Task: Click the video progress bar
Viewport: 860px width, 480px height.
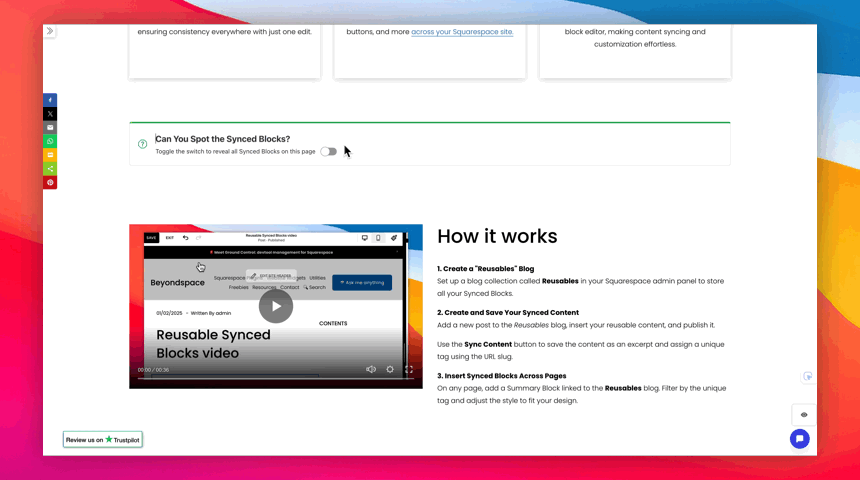Action: point(276,378)
